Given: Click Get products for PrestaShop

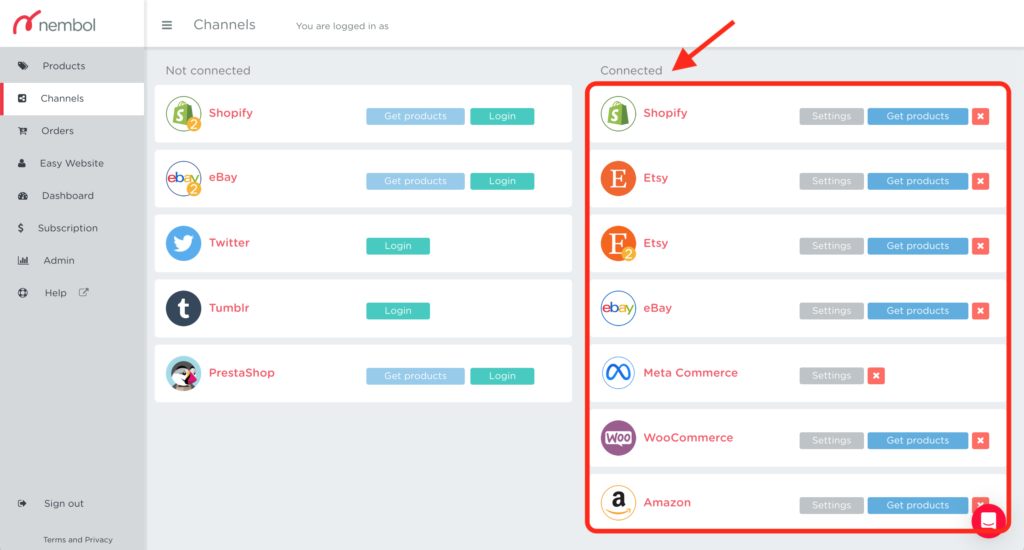Looking at the screenshot, I should tap(415, 376).
